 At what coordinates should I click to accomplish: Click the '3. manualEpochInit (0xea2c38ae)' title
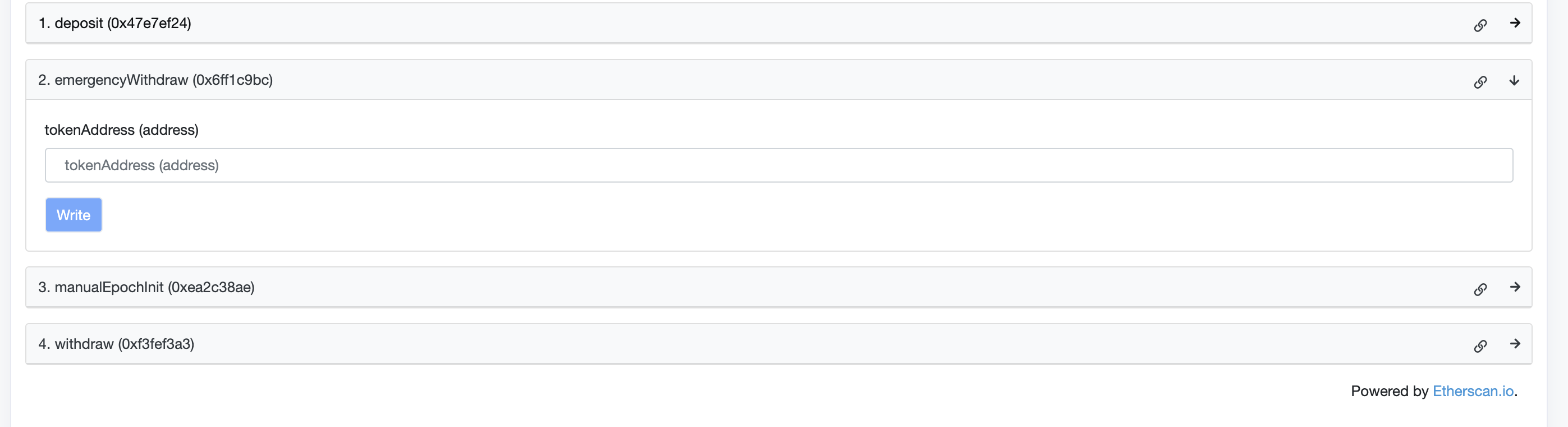pyautogui.click(x=146, y=287)
